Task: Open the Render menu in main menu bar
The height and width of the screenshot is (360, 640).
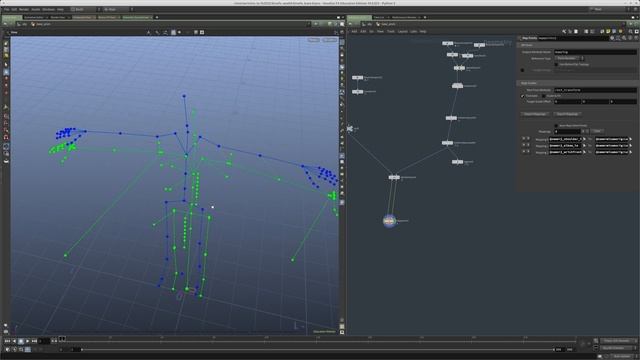Action: (24, 9)
